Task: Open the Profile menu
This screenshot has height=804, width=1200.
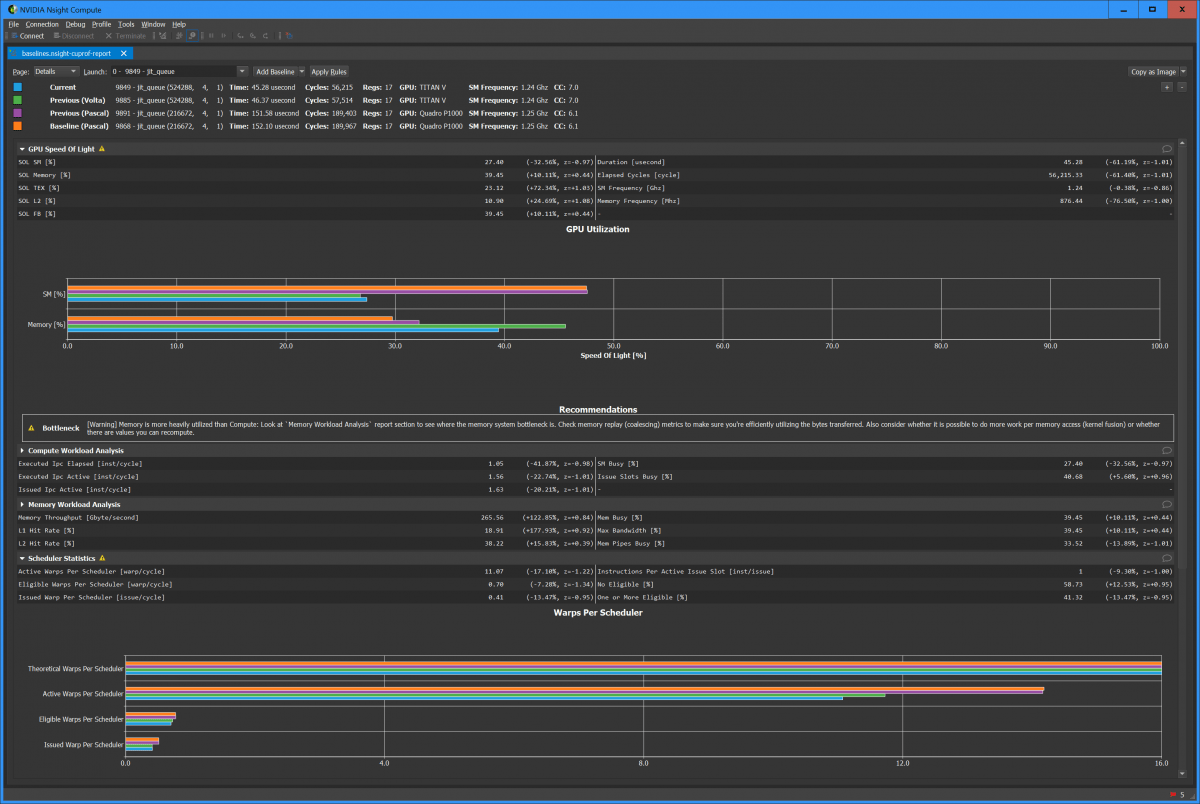Action: coord(101,24)
